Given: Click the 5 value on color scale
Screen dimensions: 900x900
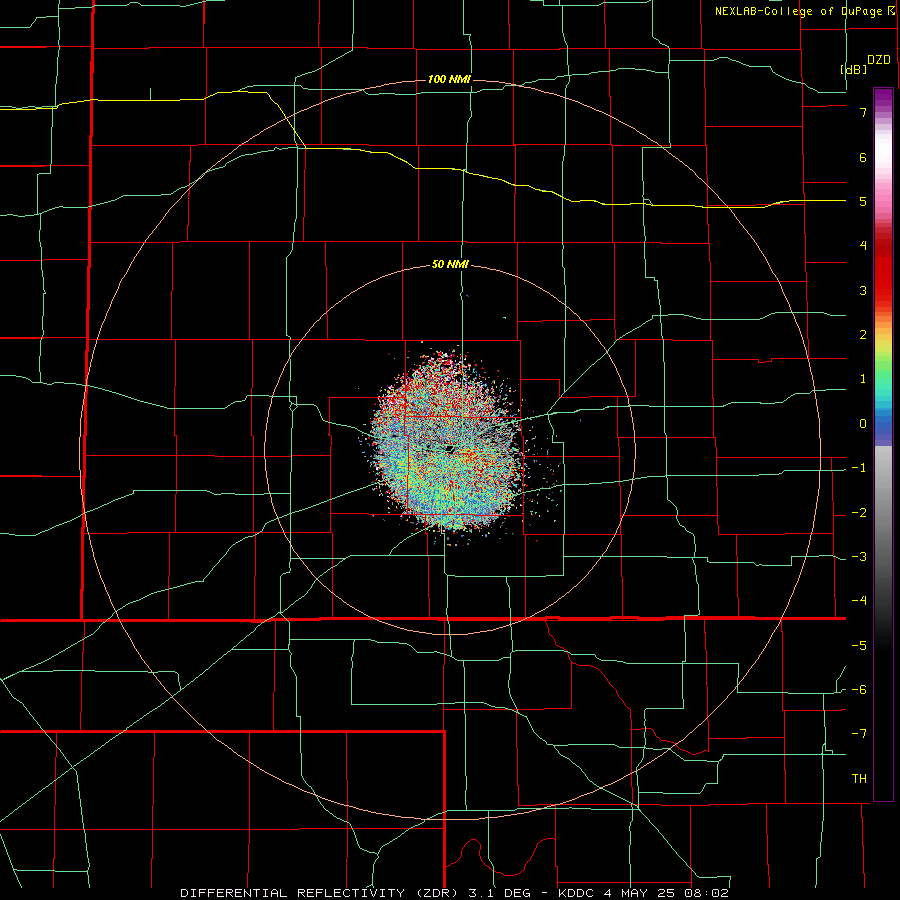Looking at the screenshot, I should pos(863,201).
